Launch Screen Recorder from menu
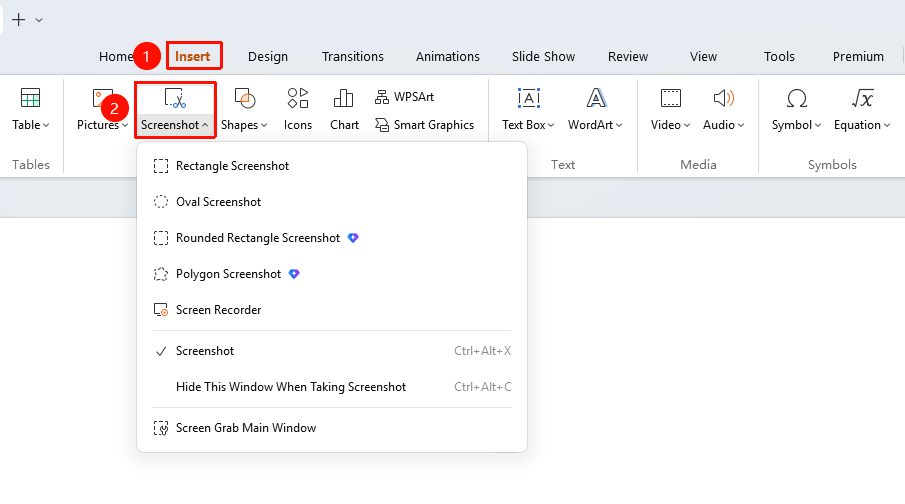Viewport: 905px width, 504px height. (332, 310)
